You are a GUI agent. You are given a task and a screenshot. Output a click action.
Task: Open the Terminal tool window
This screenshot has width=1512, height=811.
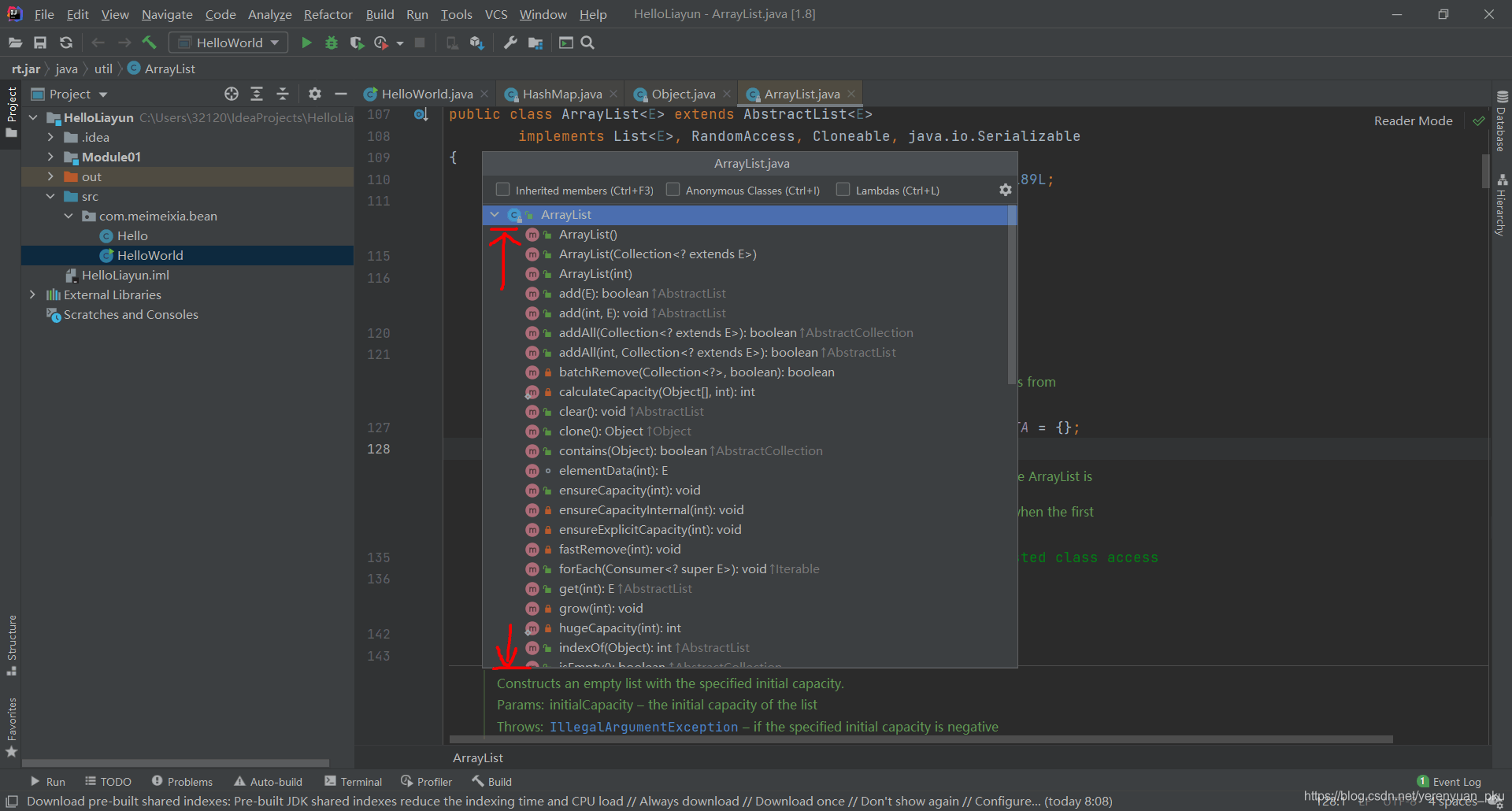coord(353,782)
